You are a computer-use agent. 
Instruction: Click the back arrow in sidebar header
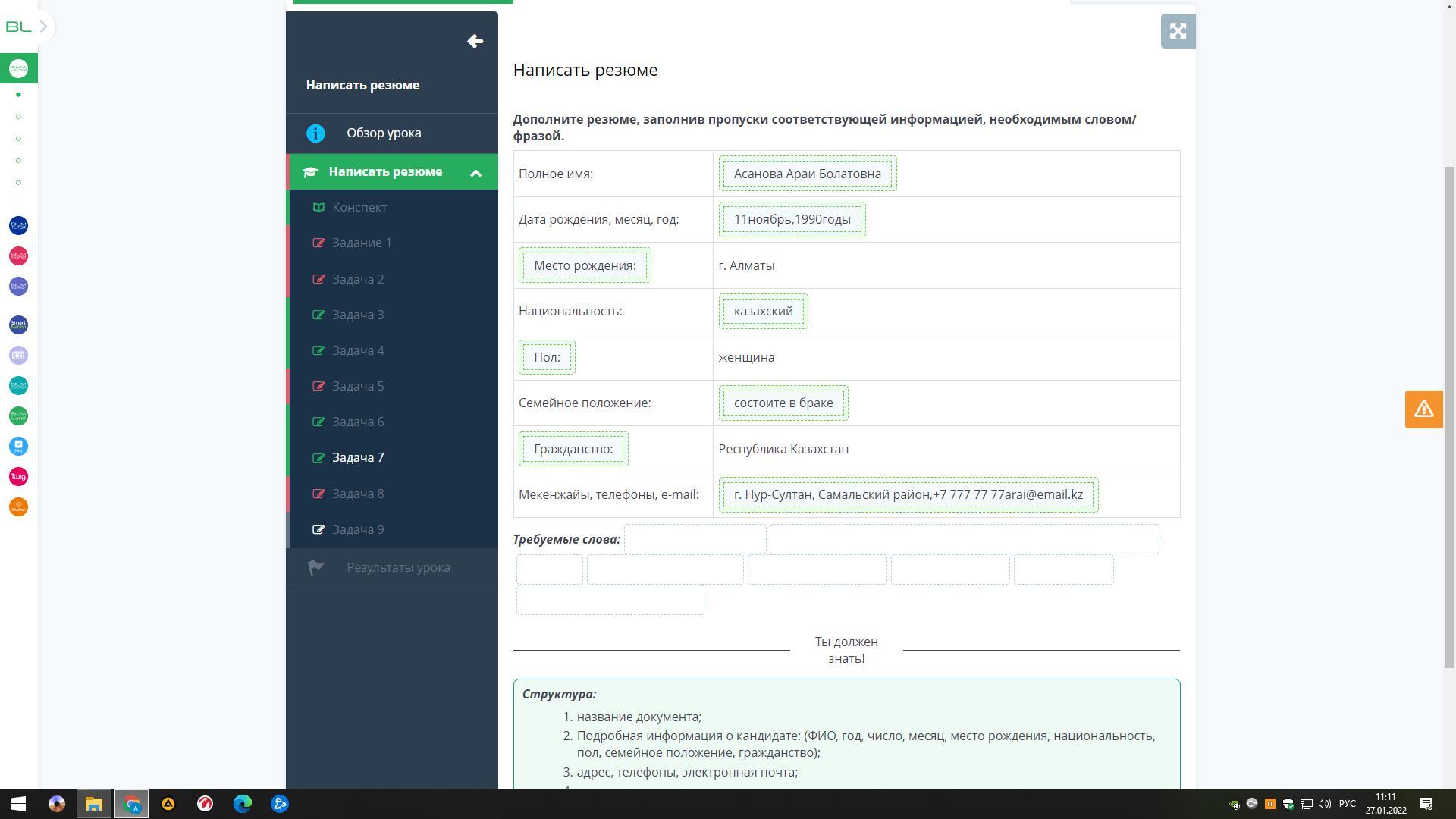tap(475, 42)
